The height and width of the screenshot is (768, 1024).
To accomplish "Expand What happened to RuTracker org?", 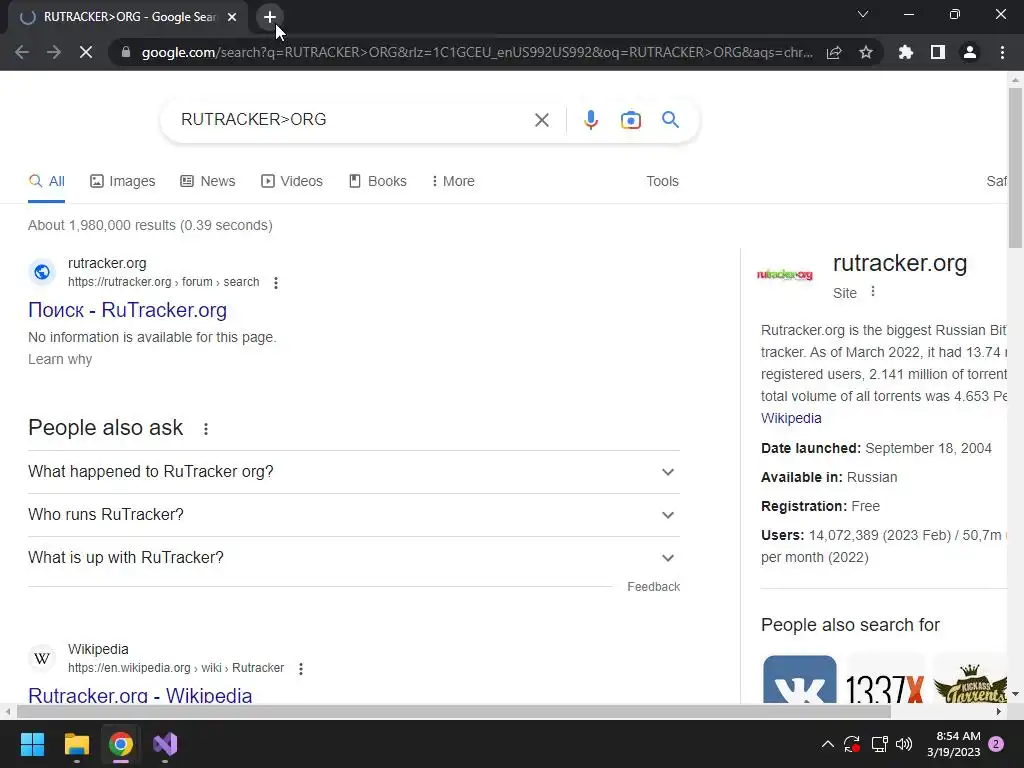I will (x=354, y=472).
